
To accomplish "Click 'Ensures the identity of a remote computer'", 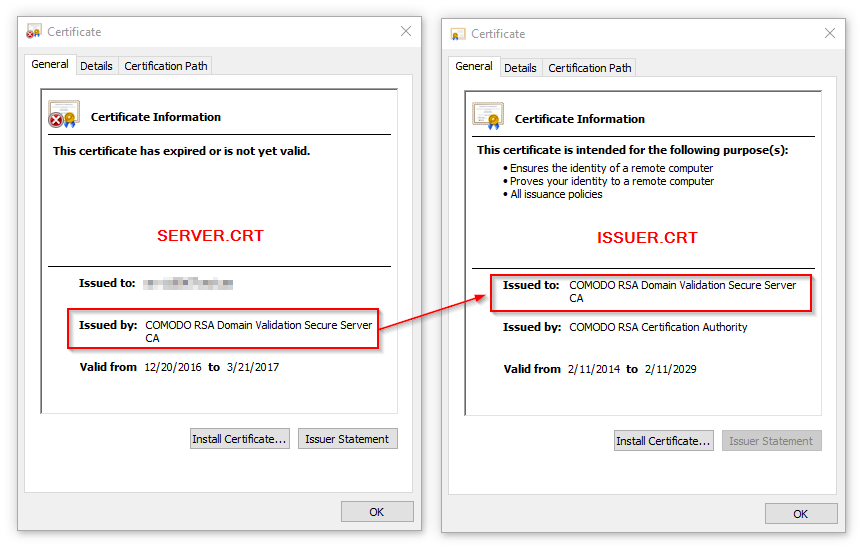I will click(611, 168).
